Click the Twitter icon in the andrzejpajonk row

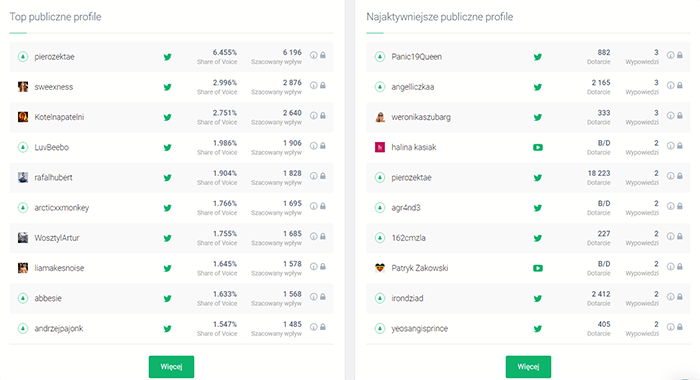[x=167, y=329]
